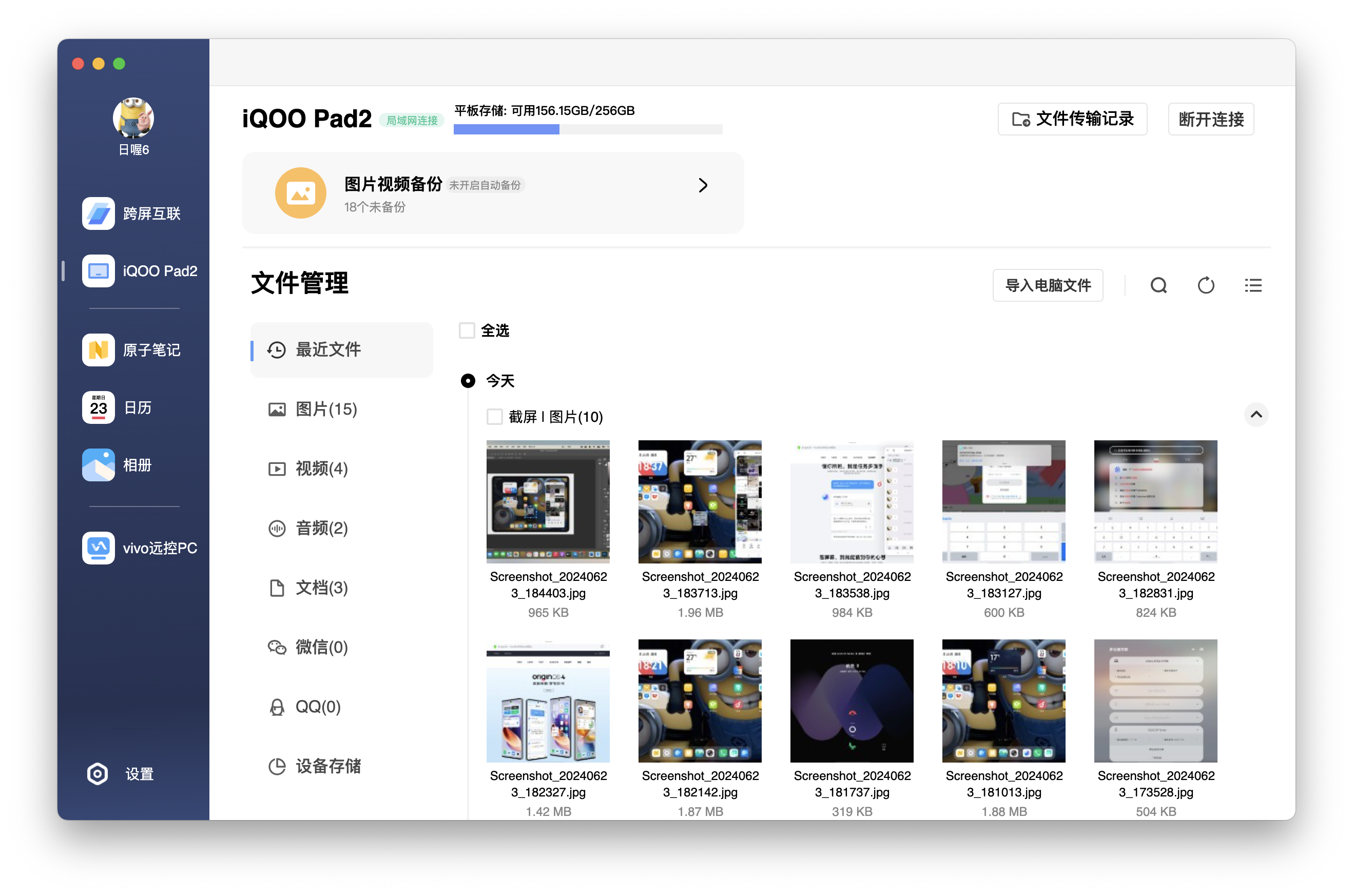Refresh the file list
Viewport: 1353px width, 896px height.
coord(1206,285)
